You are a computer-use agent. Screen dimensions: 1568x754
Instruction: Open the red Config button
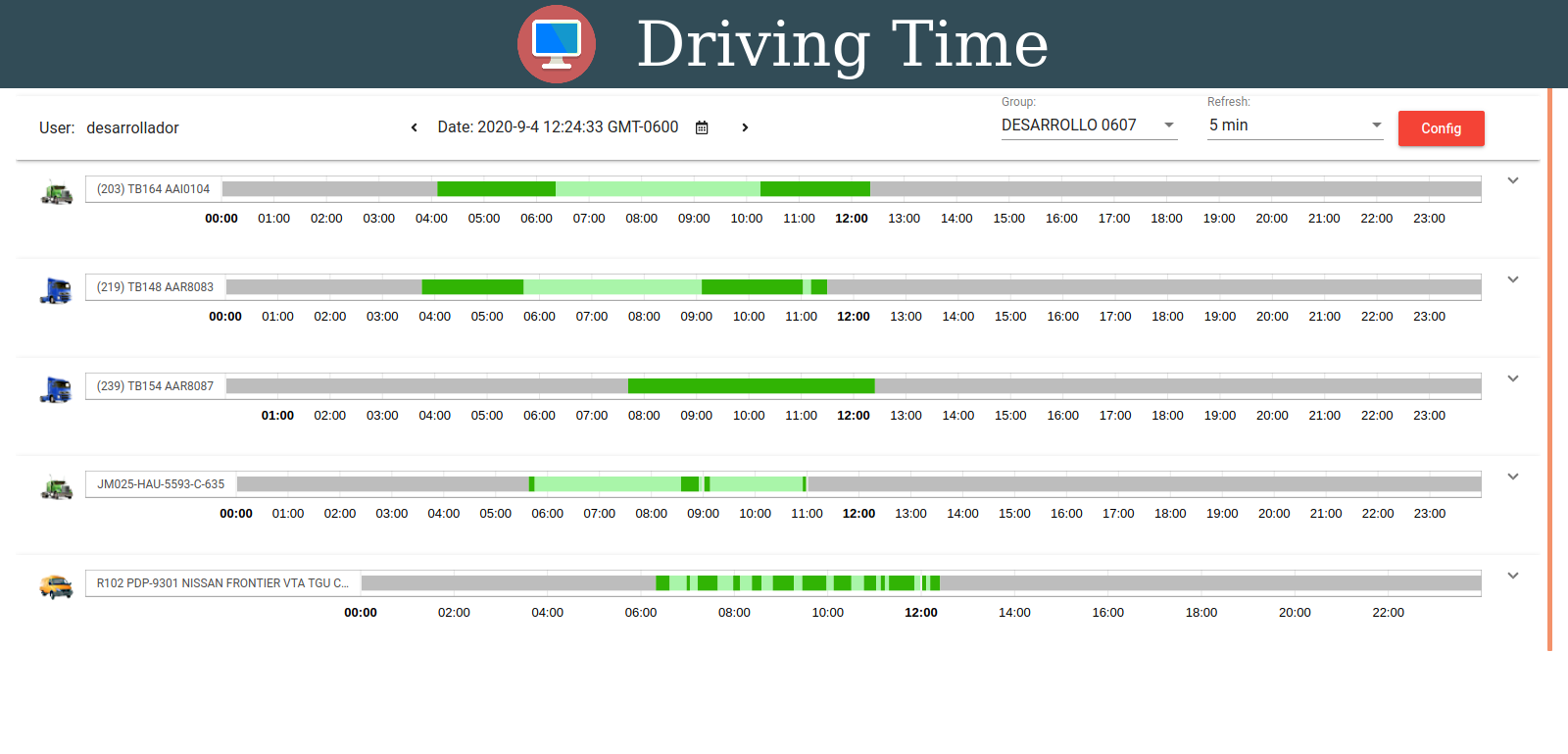click(1441, 128)
